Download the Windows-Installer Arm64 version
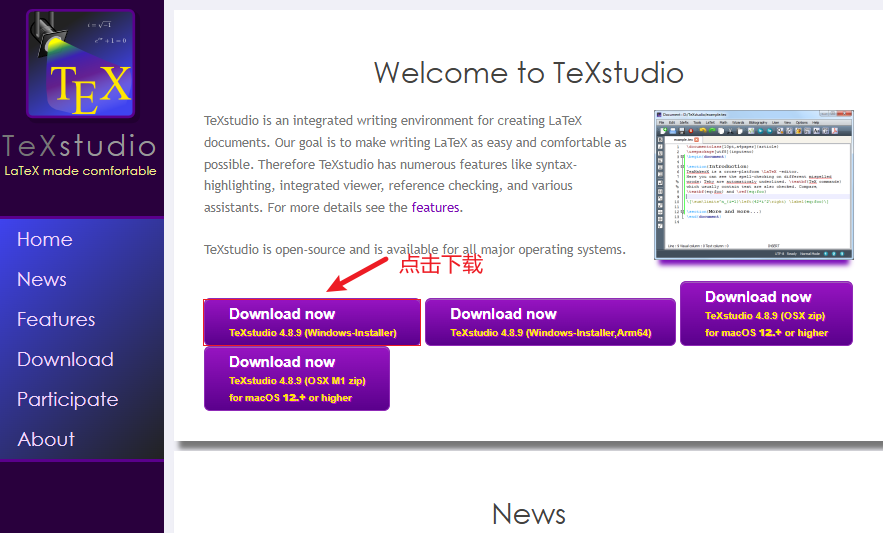This screenshot has width=883, height=533. pos(550,322)
